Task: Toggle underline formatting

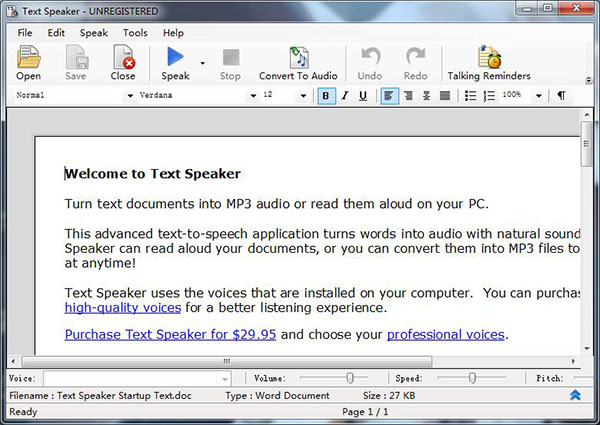Action: [362, 96]
